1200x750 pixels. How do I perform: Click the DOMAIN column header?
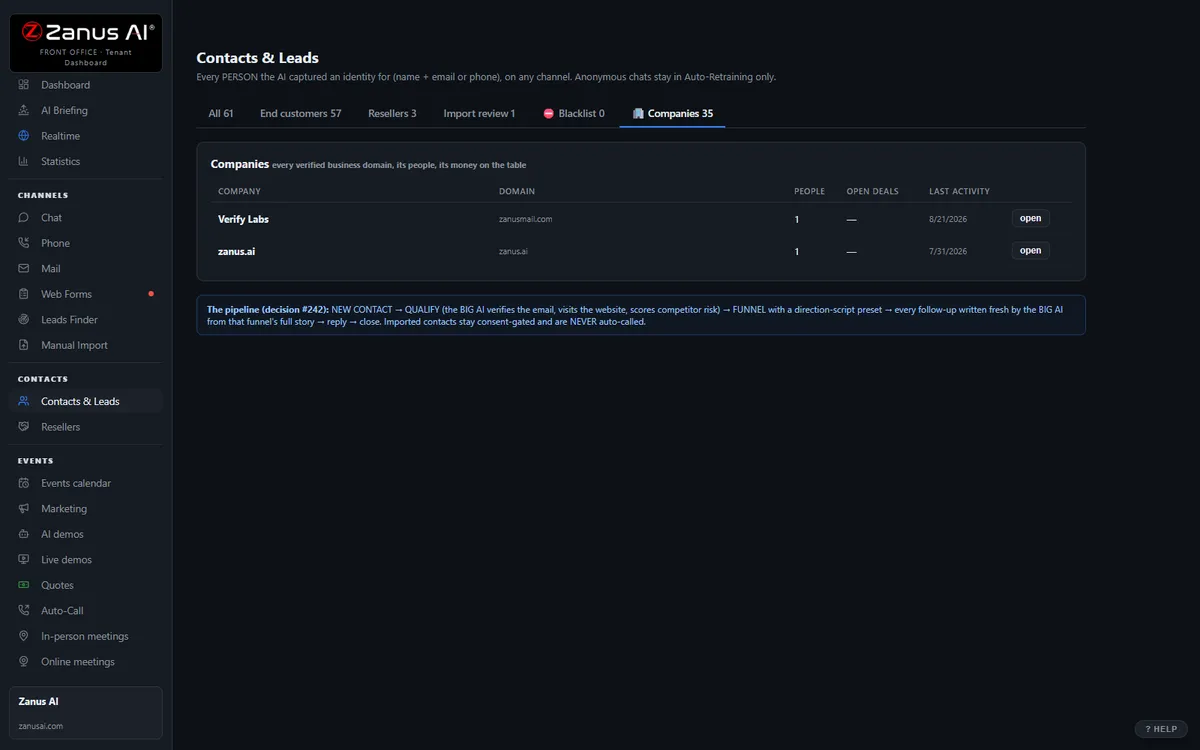click(517, 191)
